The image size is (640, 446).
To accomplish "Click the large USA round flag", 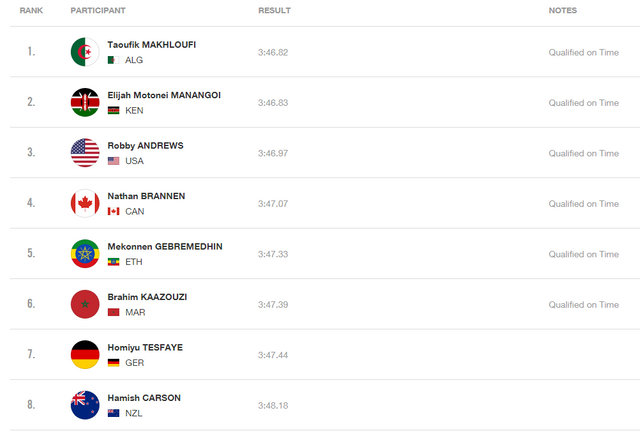I will [x=85, y=153].
